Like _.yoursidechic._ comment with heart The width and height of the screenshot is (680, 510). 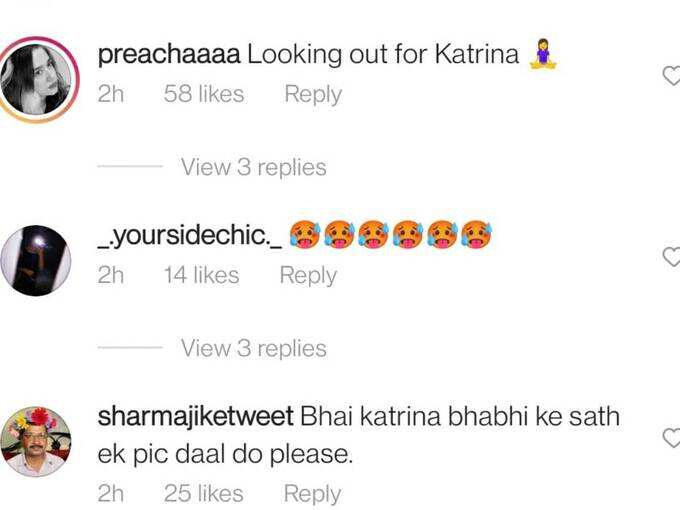point(672,257)
